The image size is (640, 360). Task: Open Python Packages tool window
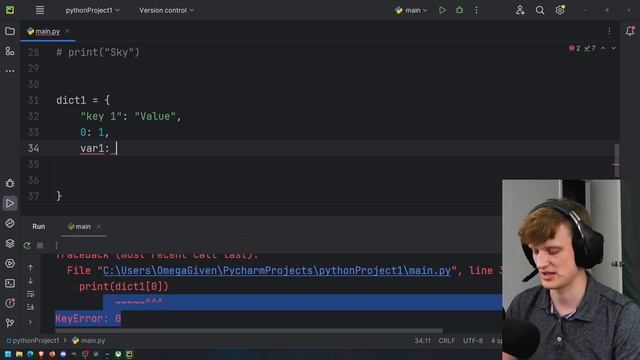(10, 223)
